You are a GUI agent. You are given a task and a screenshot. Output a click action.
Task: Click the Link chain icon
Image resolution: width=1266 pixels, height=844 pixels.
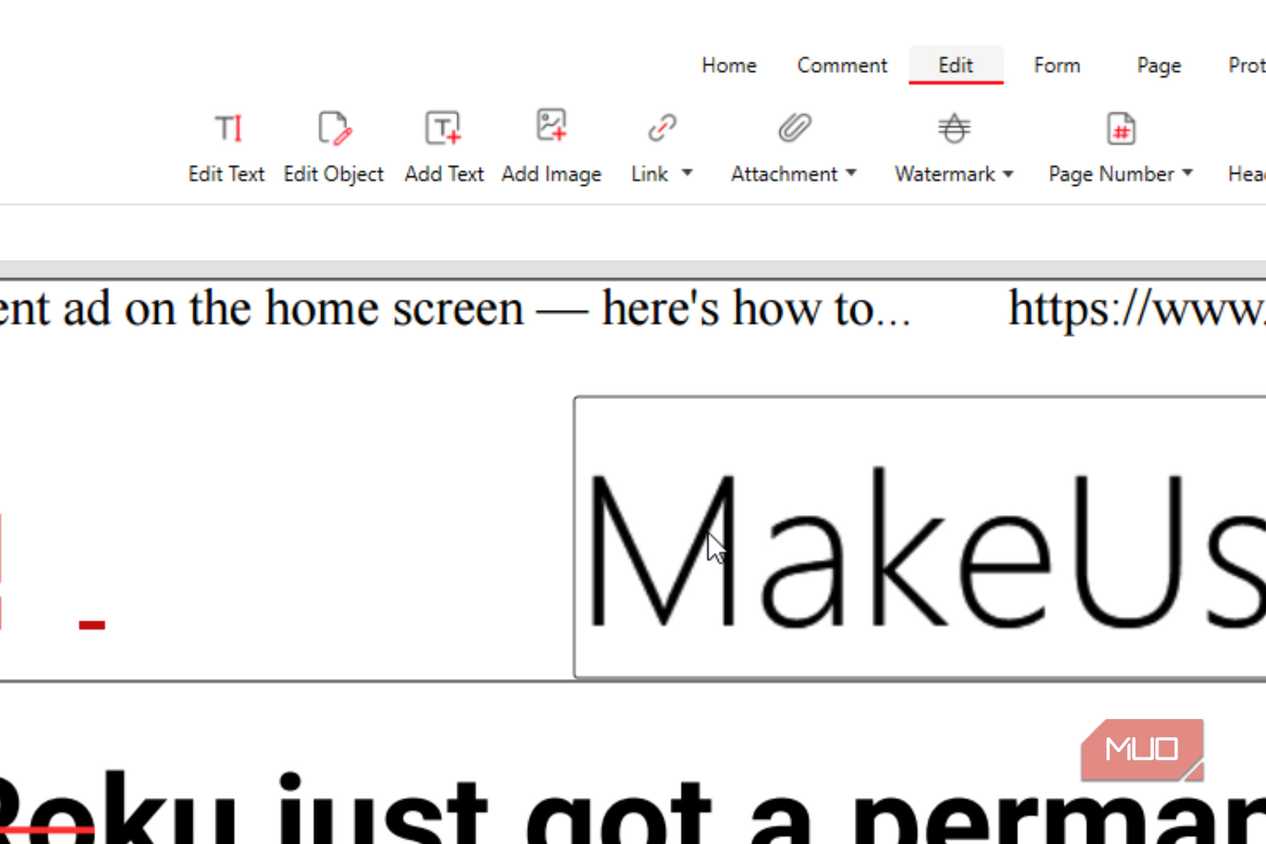[662, 128]
